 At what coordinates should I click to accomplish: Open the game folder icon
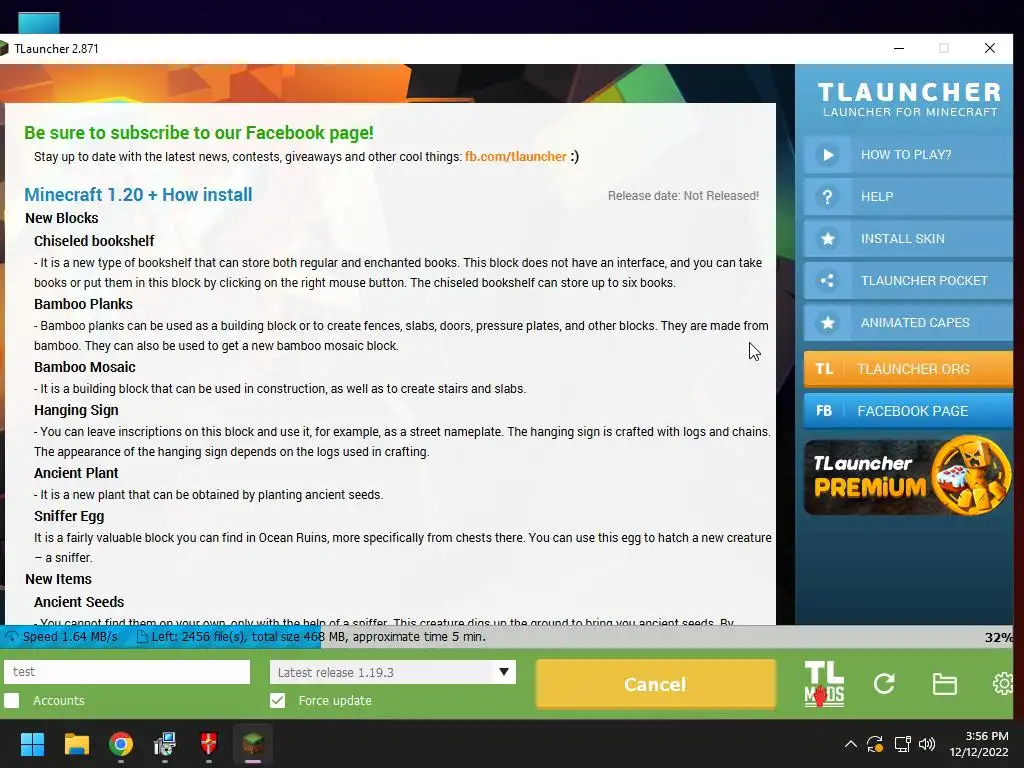point(944,684)
